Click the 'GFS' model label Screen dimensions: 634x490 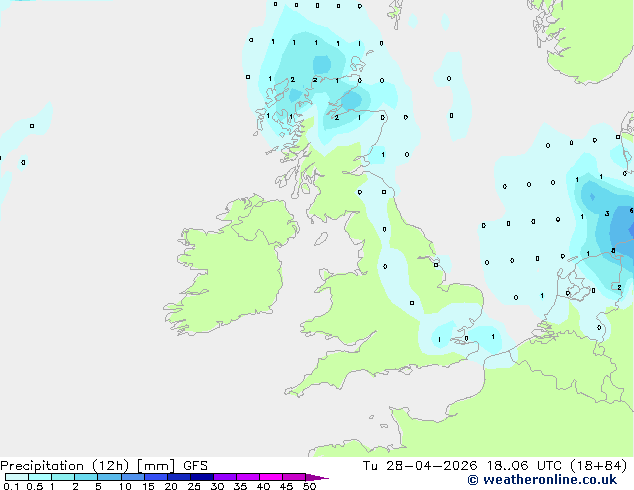(195, 466)
